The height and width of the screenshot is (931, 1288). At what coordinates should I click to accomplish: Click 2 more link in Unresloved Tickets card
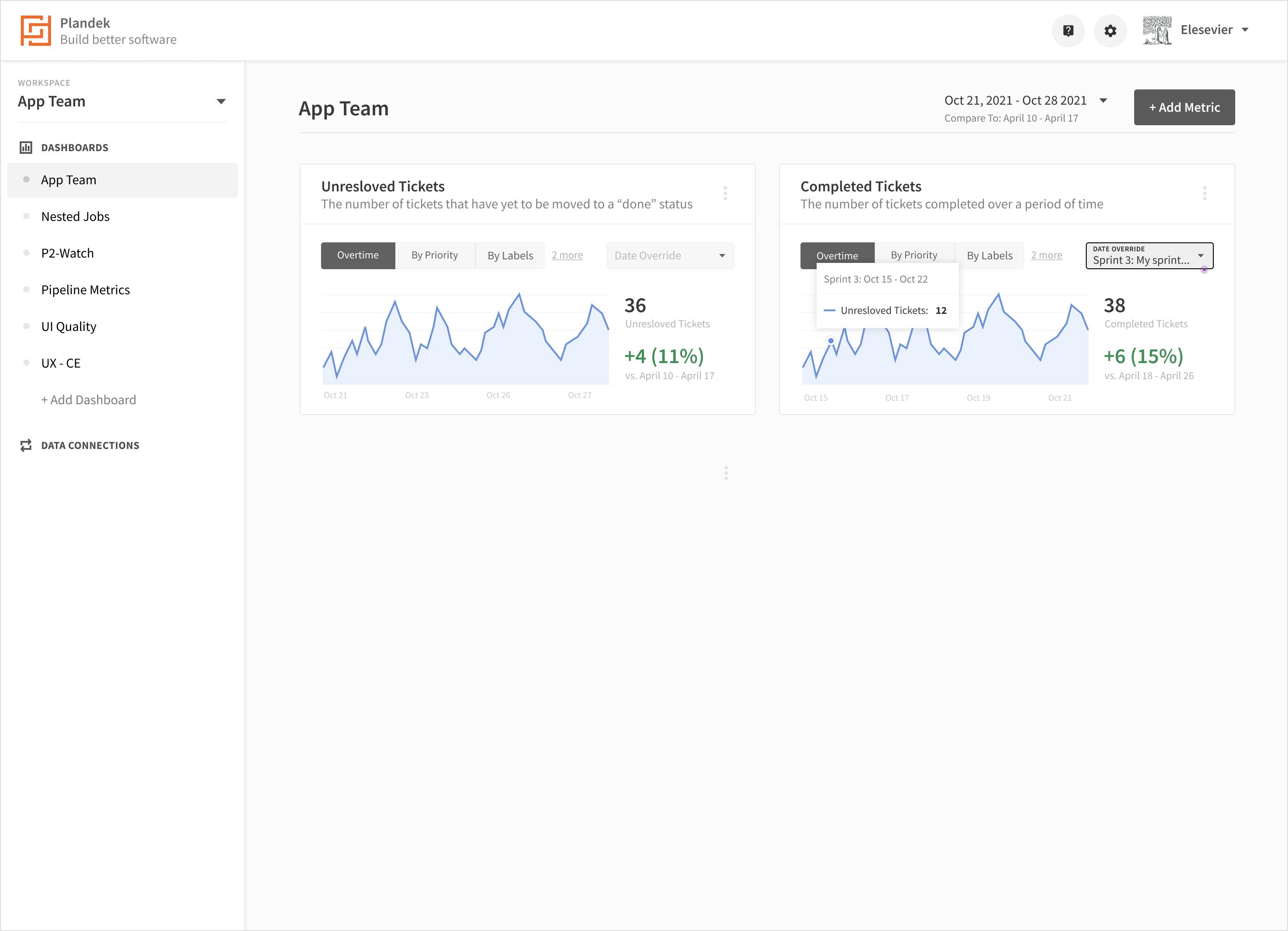pos(568,255)
